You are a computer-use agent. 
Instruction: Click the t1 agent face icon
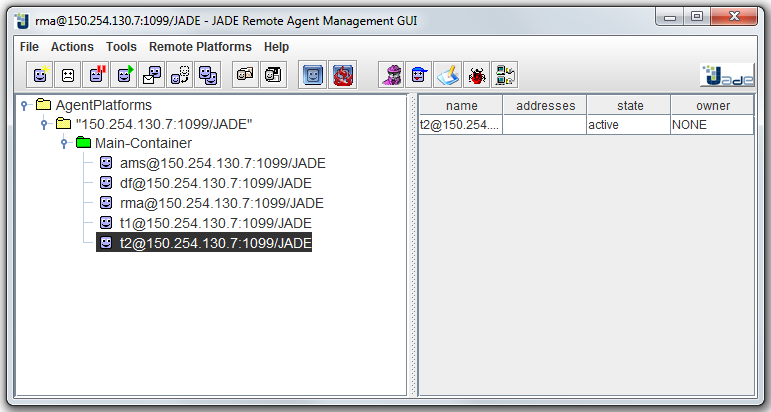tap(106, 223)
